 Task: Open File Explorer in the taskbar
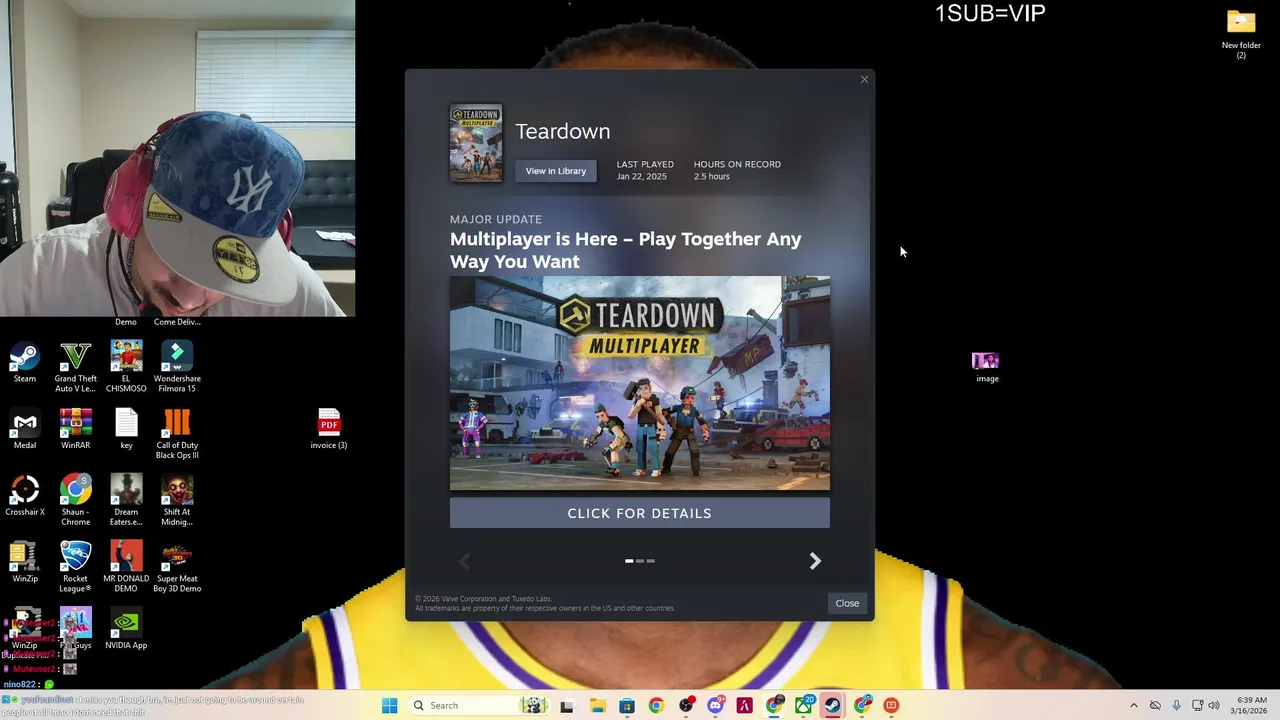[x=597, y=705]
